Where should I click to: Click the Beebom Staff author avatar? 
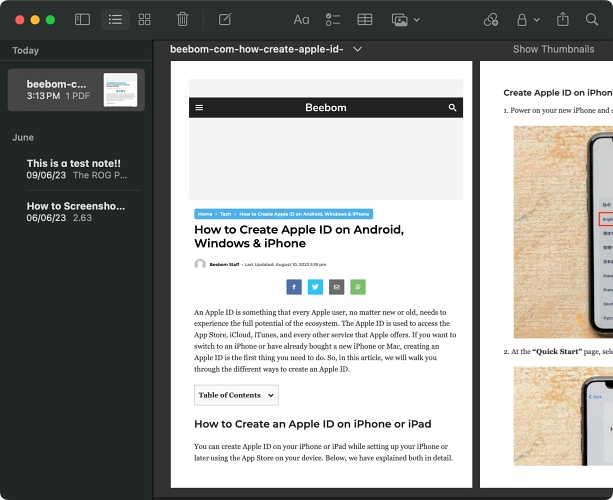click(x=200, y=264)
